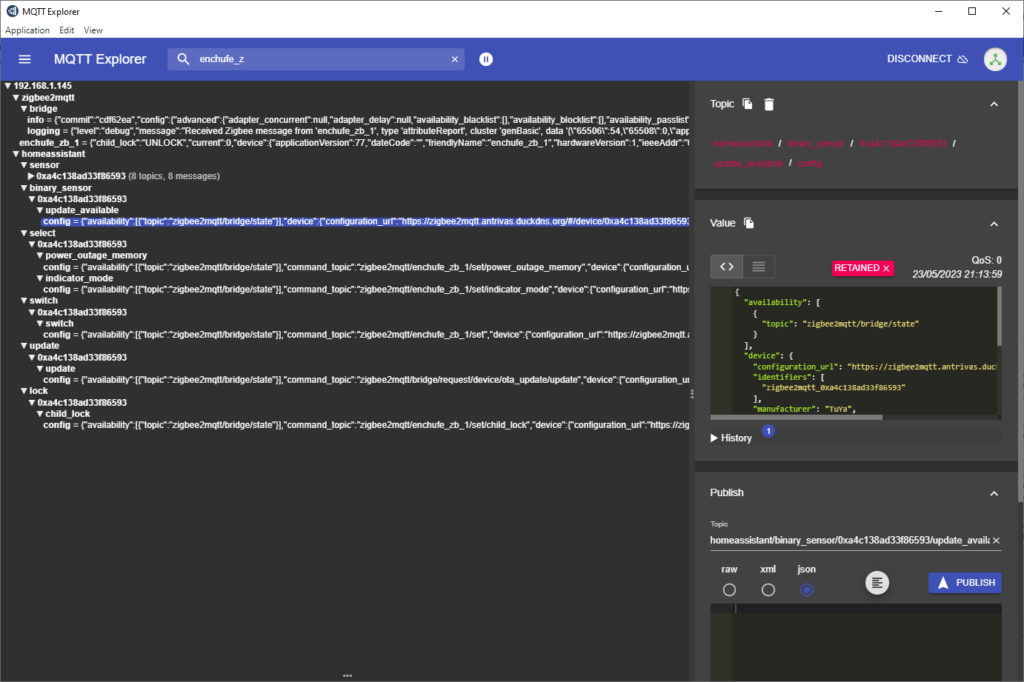
Task: Switch value view to formatted list mode
Action: 758,266
